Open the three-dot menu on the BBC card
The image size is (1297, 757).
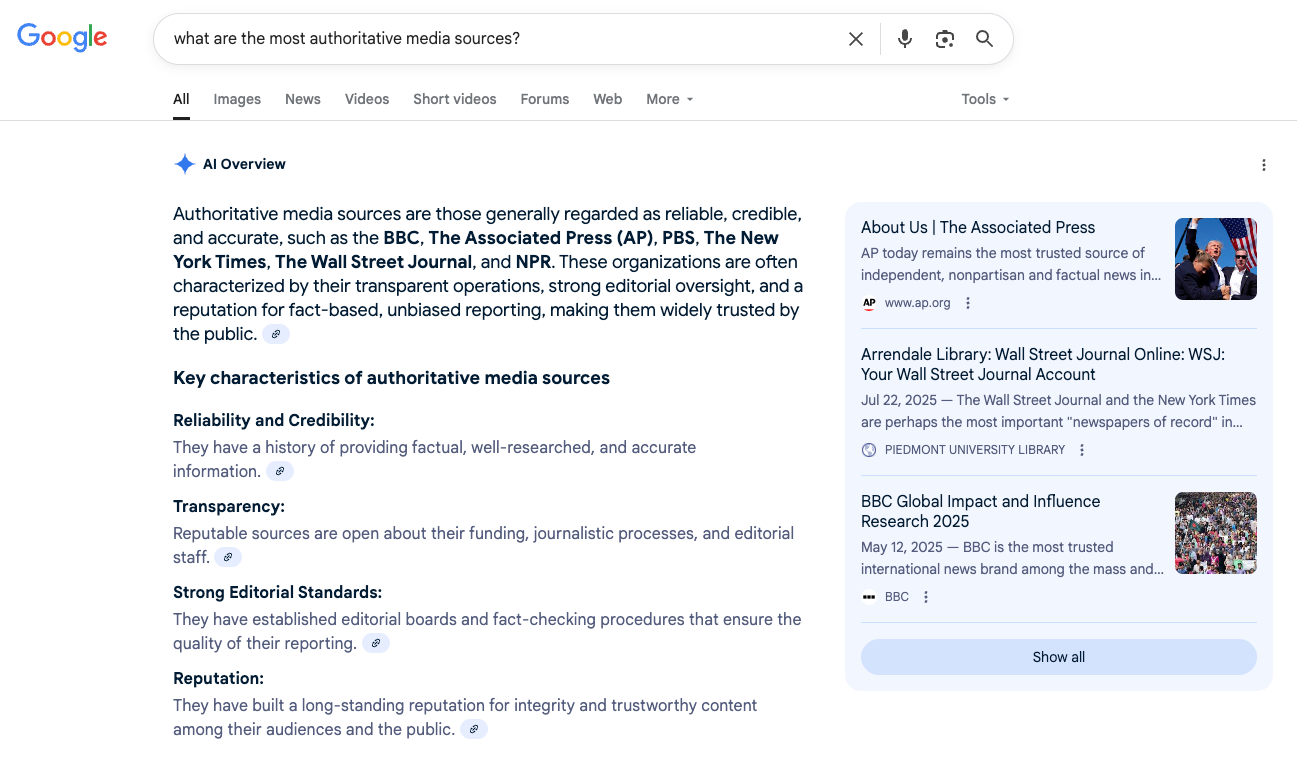point(925,596)
